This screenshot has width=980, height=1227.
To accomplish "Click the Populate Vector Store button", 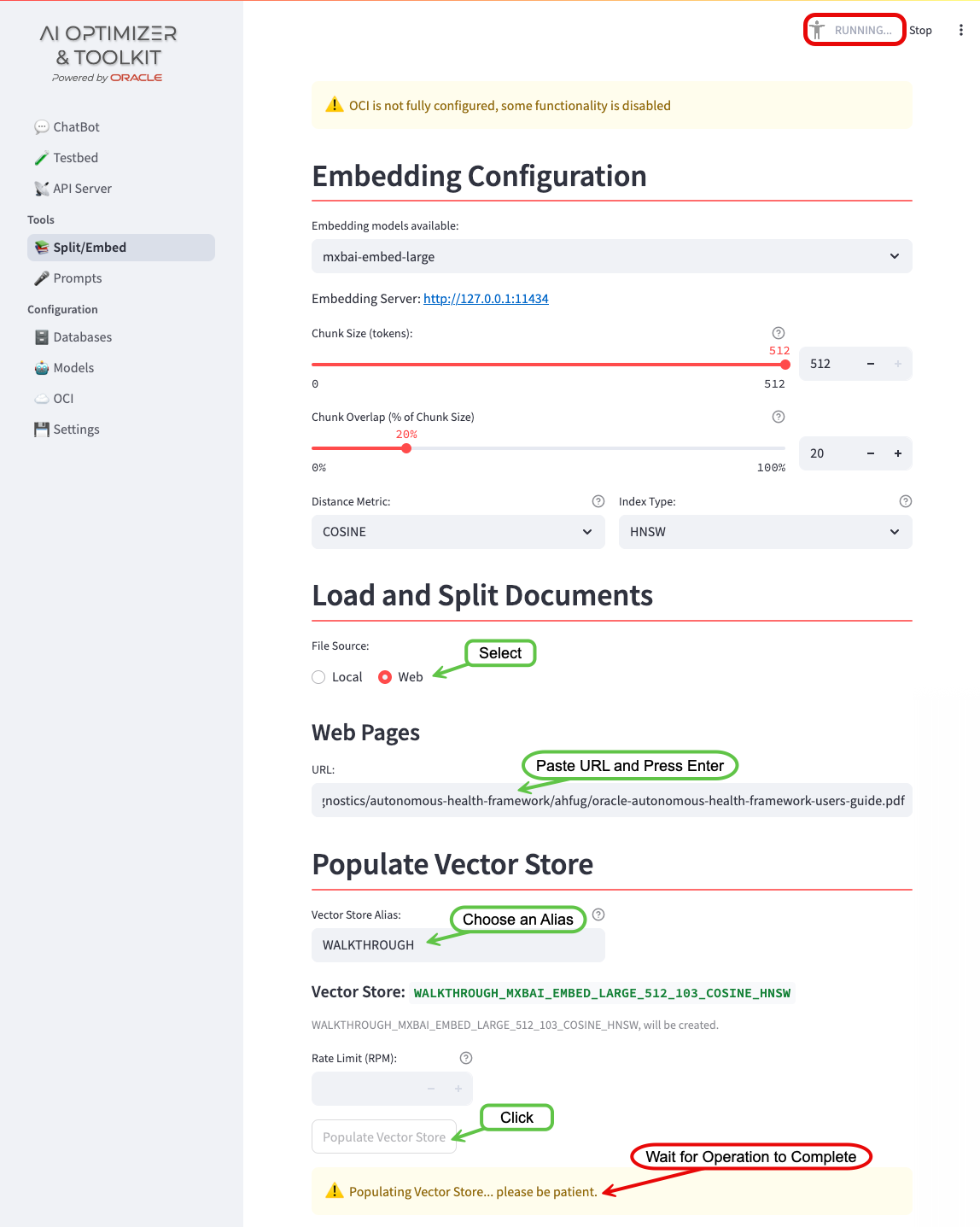I will tap(384, 1136).
